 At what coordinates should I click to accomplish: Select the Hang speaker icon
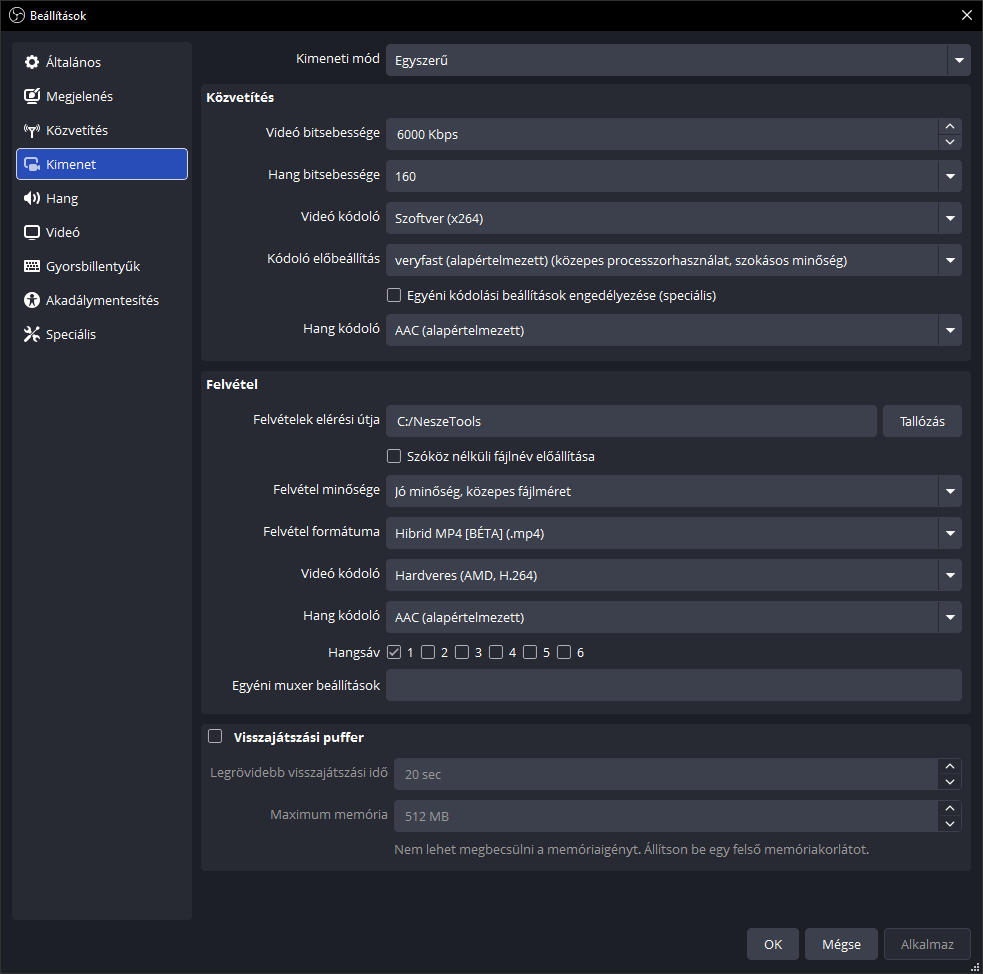tap(31, 198)
